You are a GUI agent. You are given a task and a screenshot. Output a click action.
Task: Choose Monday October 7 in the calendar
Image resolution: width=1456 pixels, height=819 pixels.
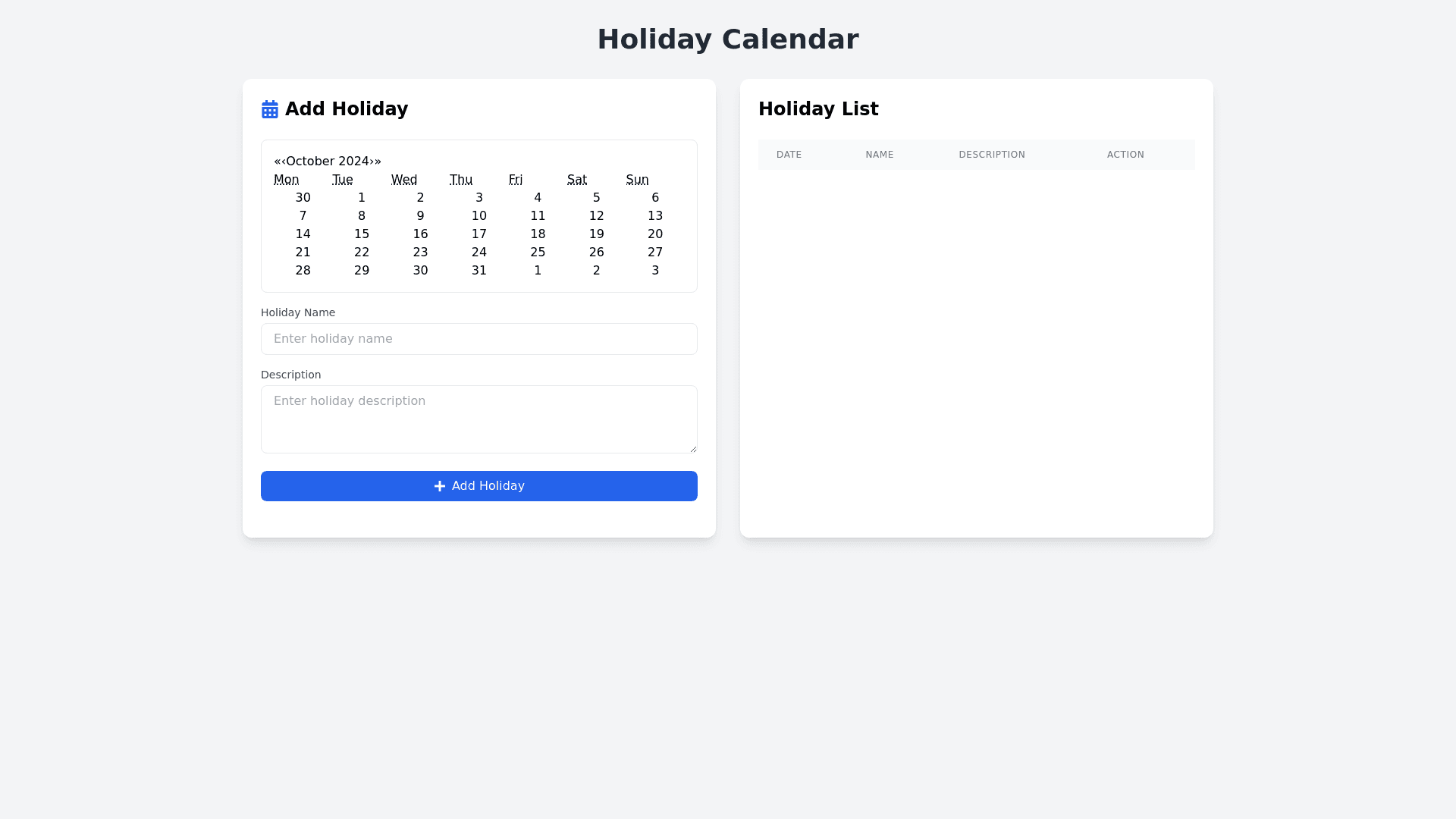[303, 216]
